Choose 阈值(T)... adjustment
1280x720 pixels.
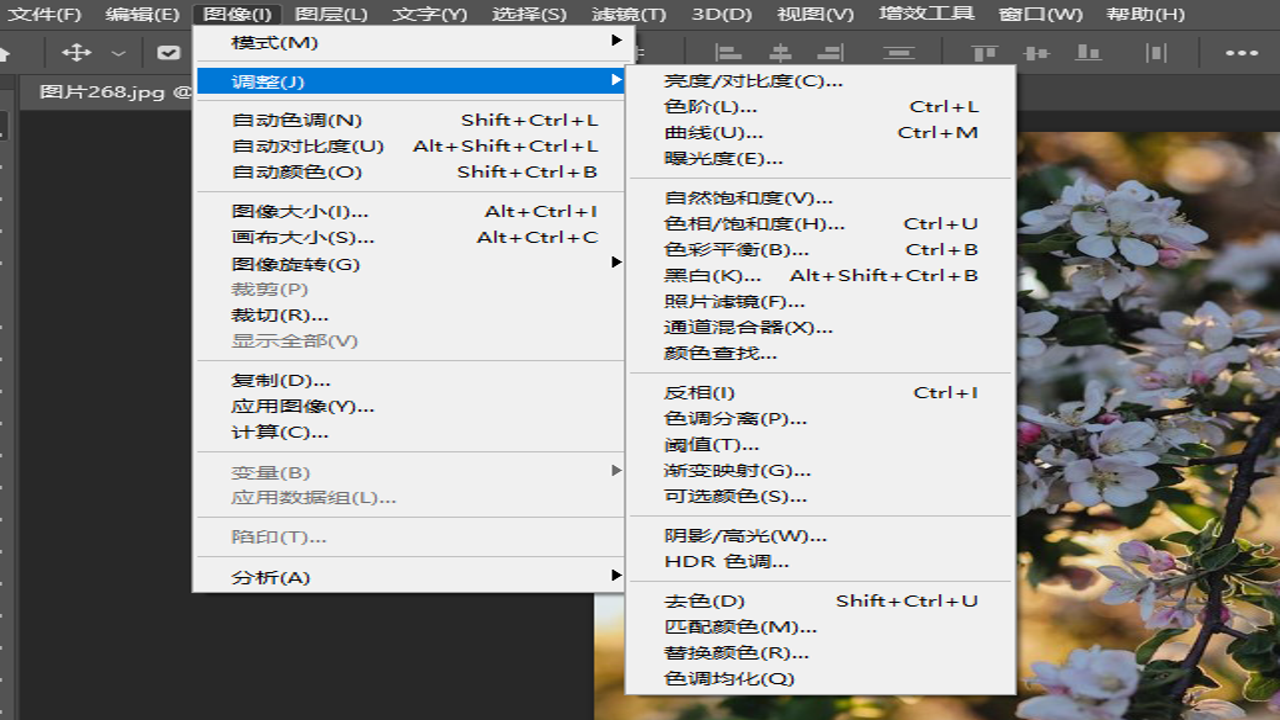pyautogui.click(x=821, y=444)
